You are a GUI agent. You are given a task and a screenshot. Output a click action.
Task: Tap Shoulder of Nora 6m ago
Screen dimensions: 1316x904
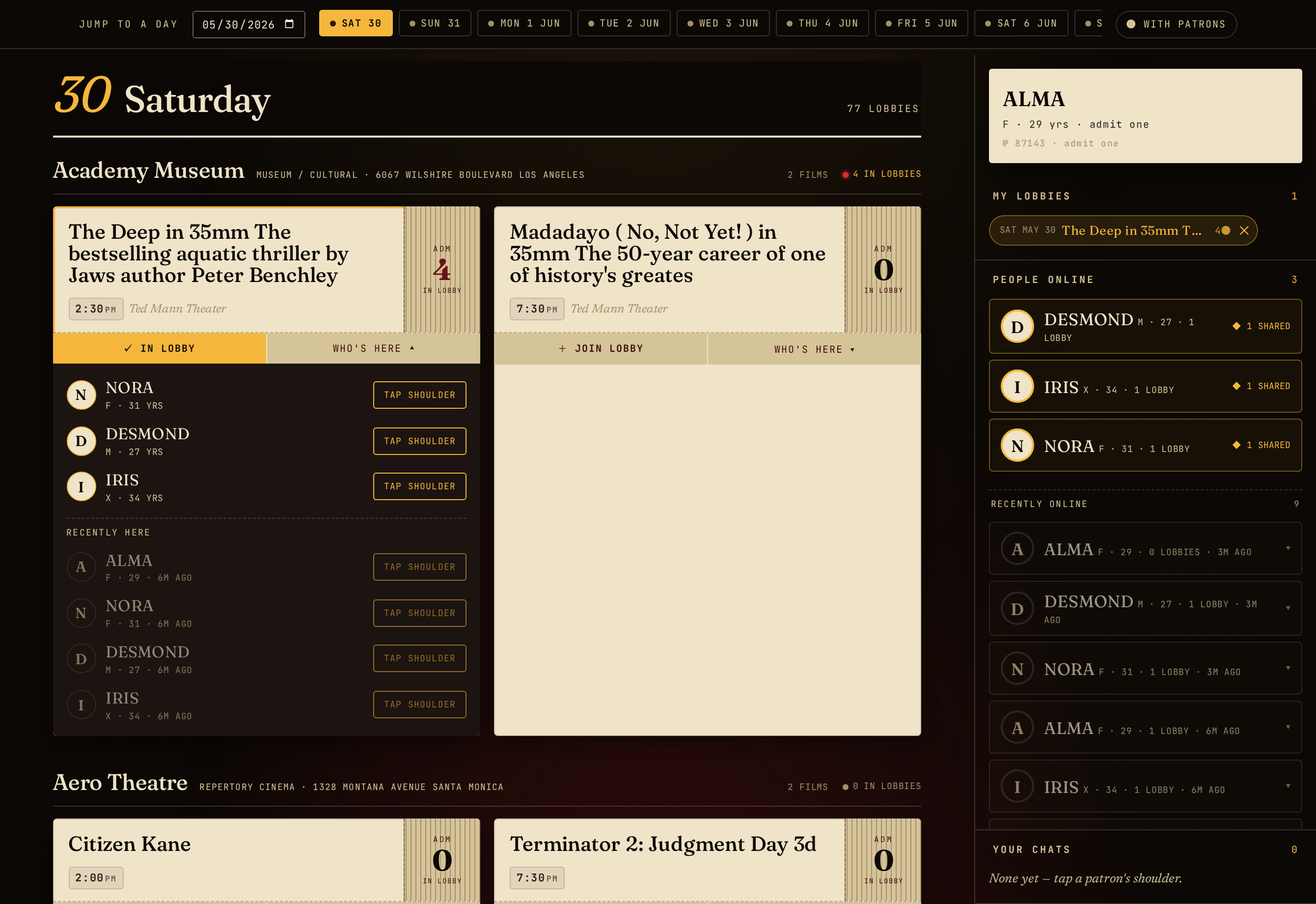pos(420,614)
